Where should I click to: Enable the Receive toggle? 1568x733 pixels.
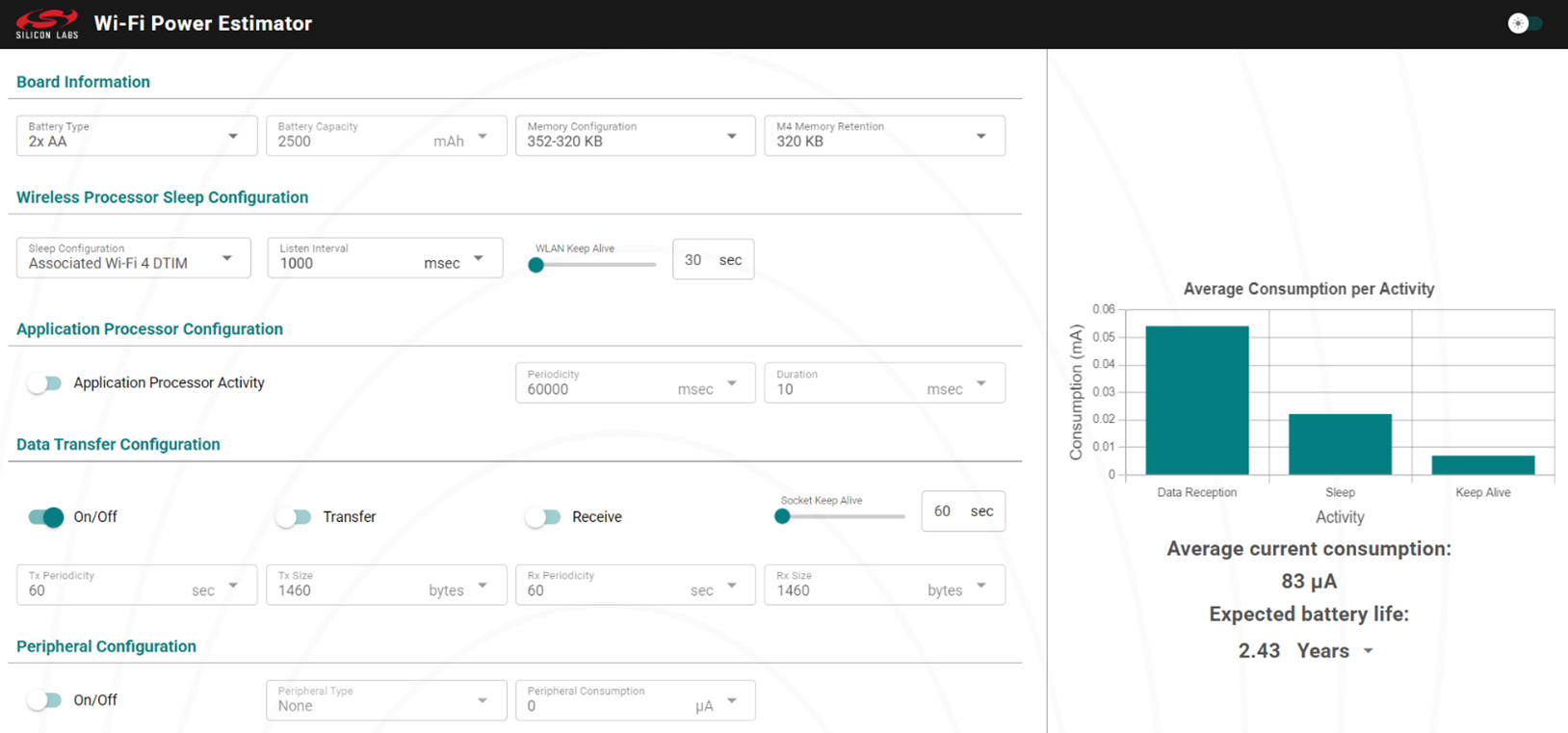pyautogui.click(x=543, y=517)
